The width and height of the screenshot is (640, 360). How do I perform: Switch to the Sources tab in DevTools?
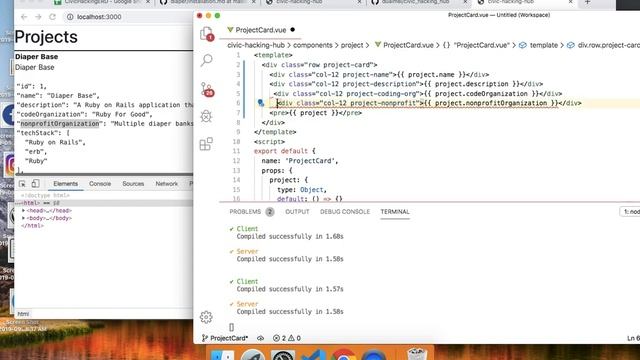pos(133,184)
